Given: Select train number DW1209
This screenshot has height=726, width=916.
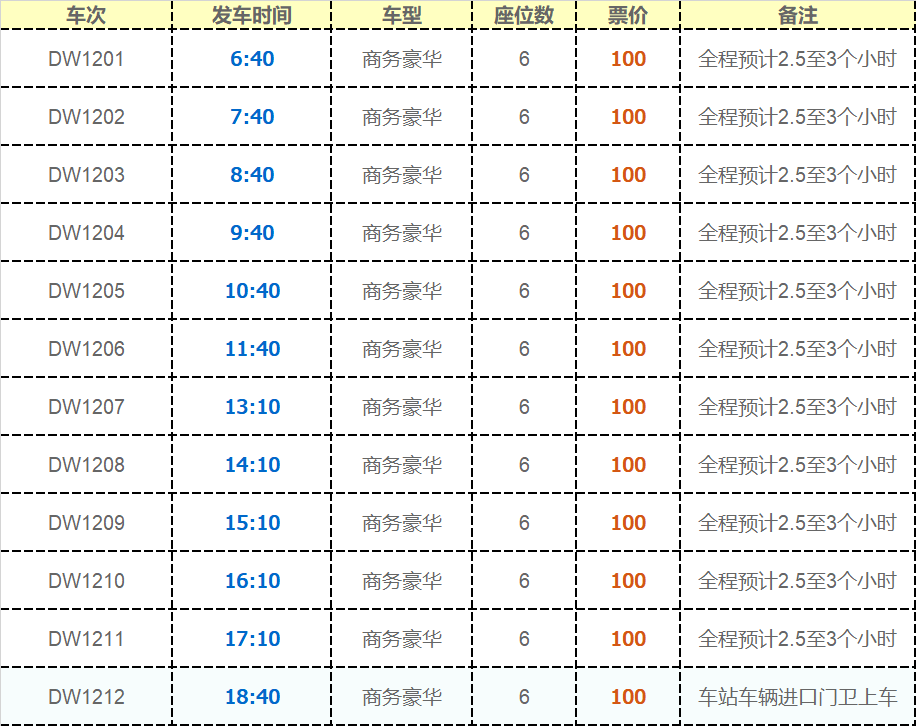Looking at the screenshot, I should [x=86, y=523].
